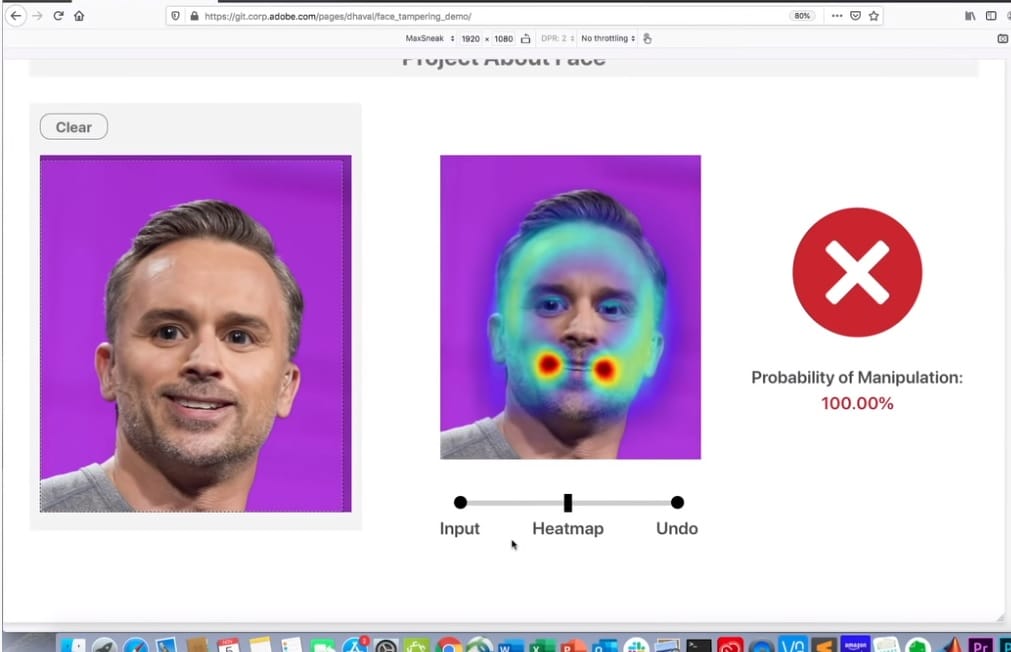Open Microsoft Outlook in the dock
Screen dimensions: 1011x652
(x=604, y=645)
